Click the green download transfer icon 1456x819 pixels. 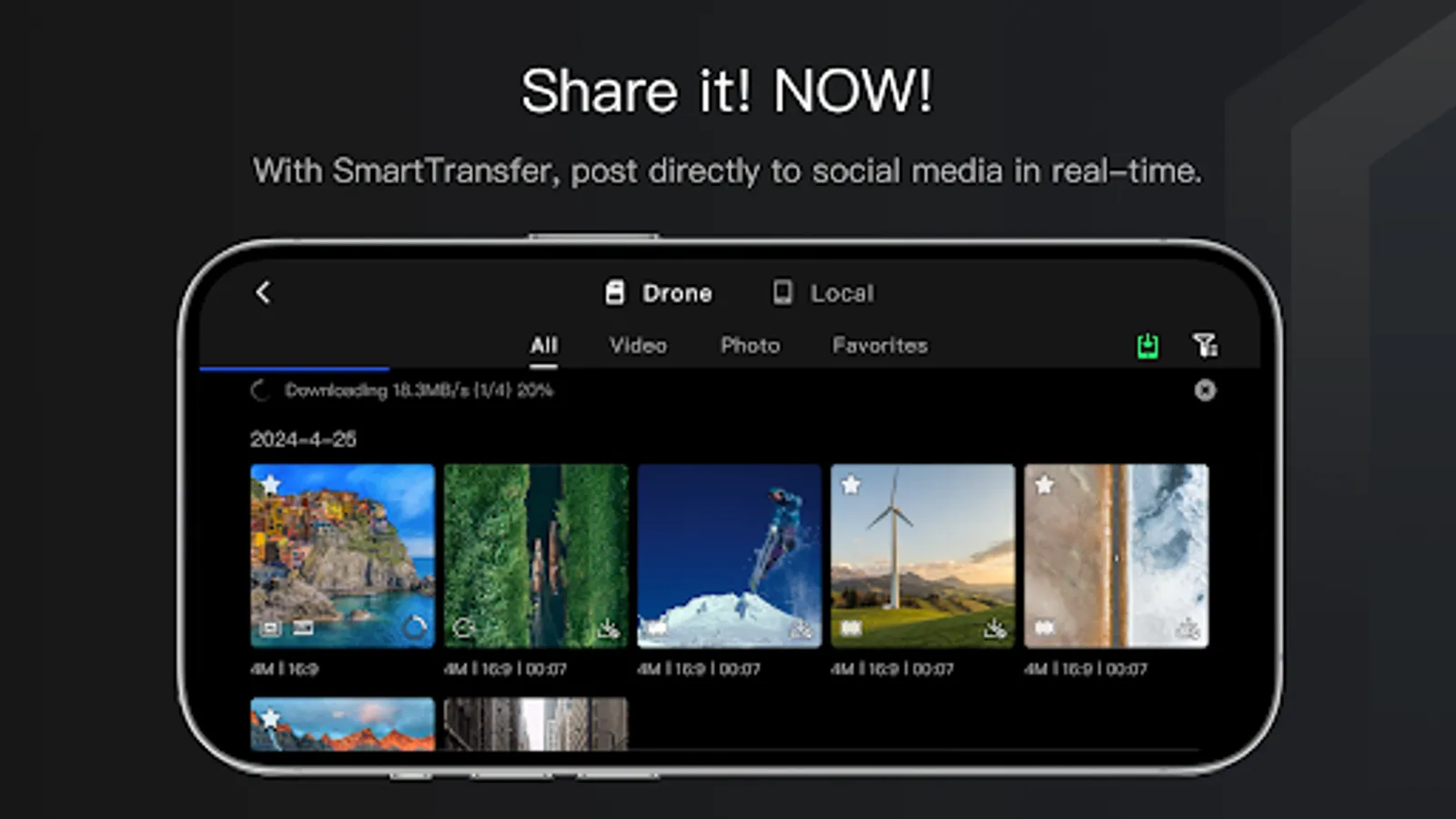[1147, 345]
